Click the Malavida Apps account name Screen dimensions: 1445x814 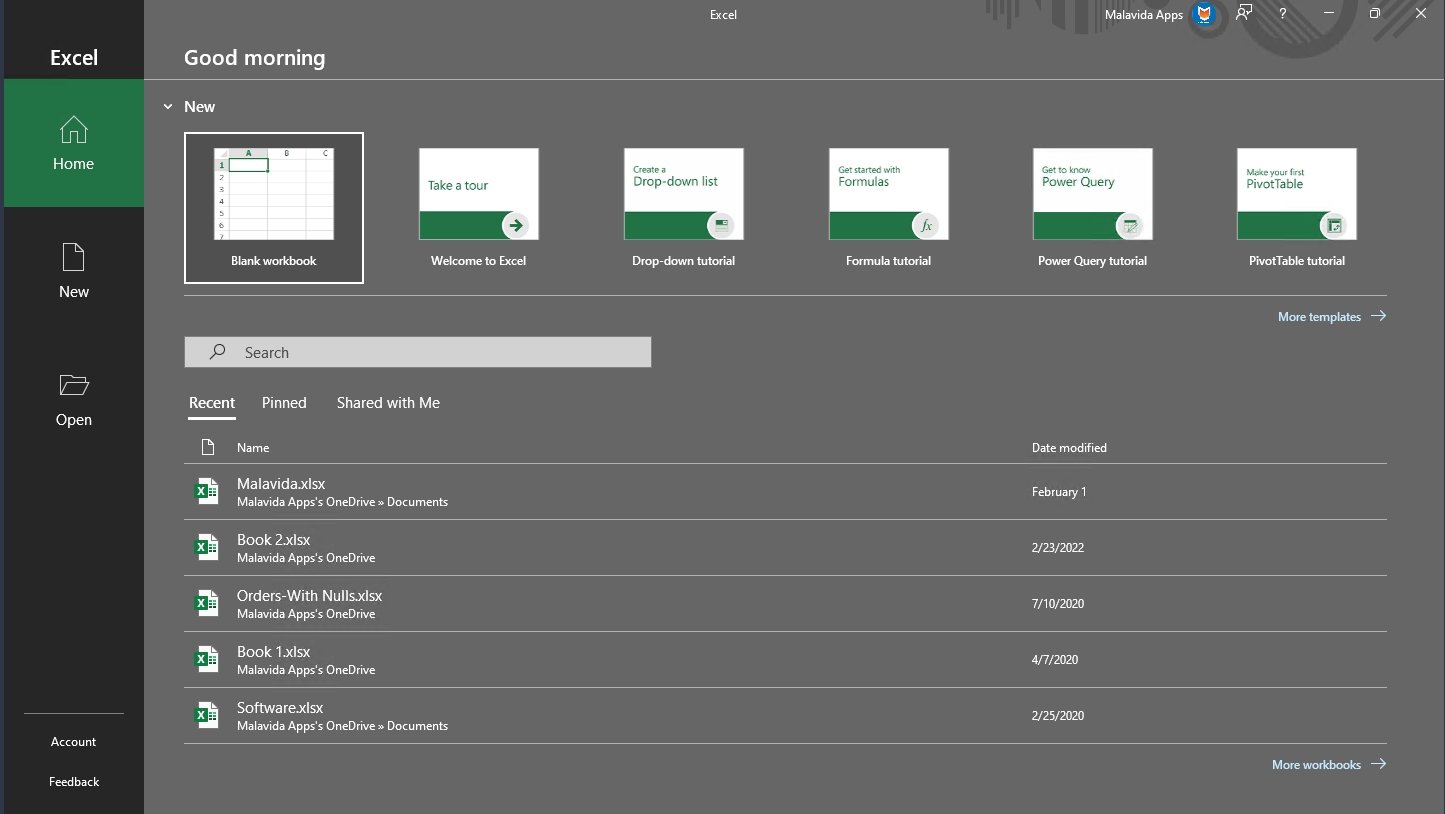pyautogui.click(x=1143, y=14)
